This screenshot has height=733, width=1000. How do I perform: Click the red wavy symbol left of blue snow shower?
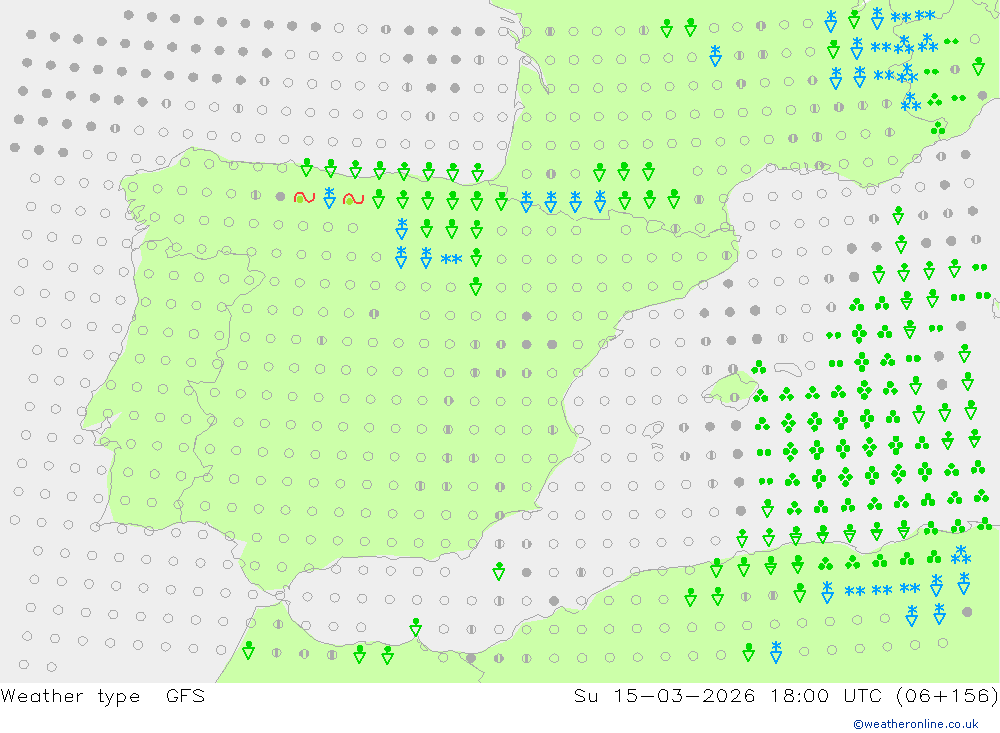click(304, 198)
